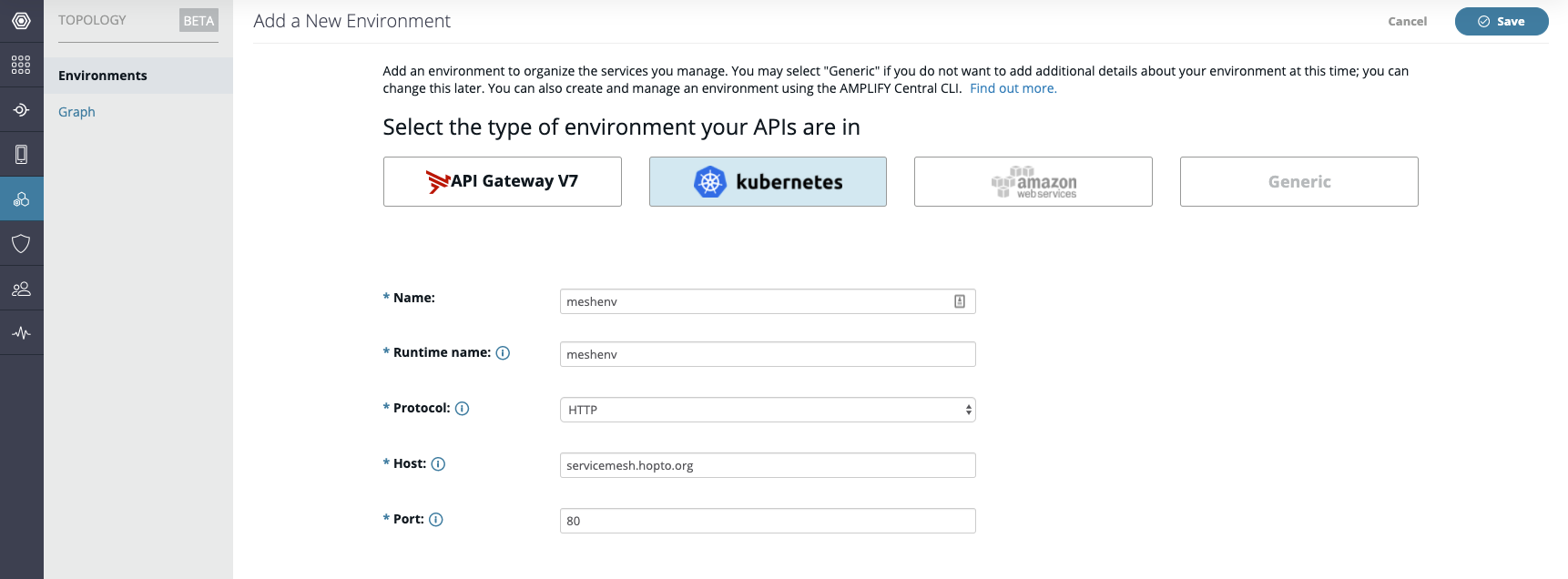
Task: Open the Protocol HTTP dropdown
Action: tap(768, 410)
